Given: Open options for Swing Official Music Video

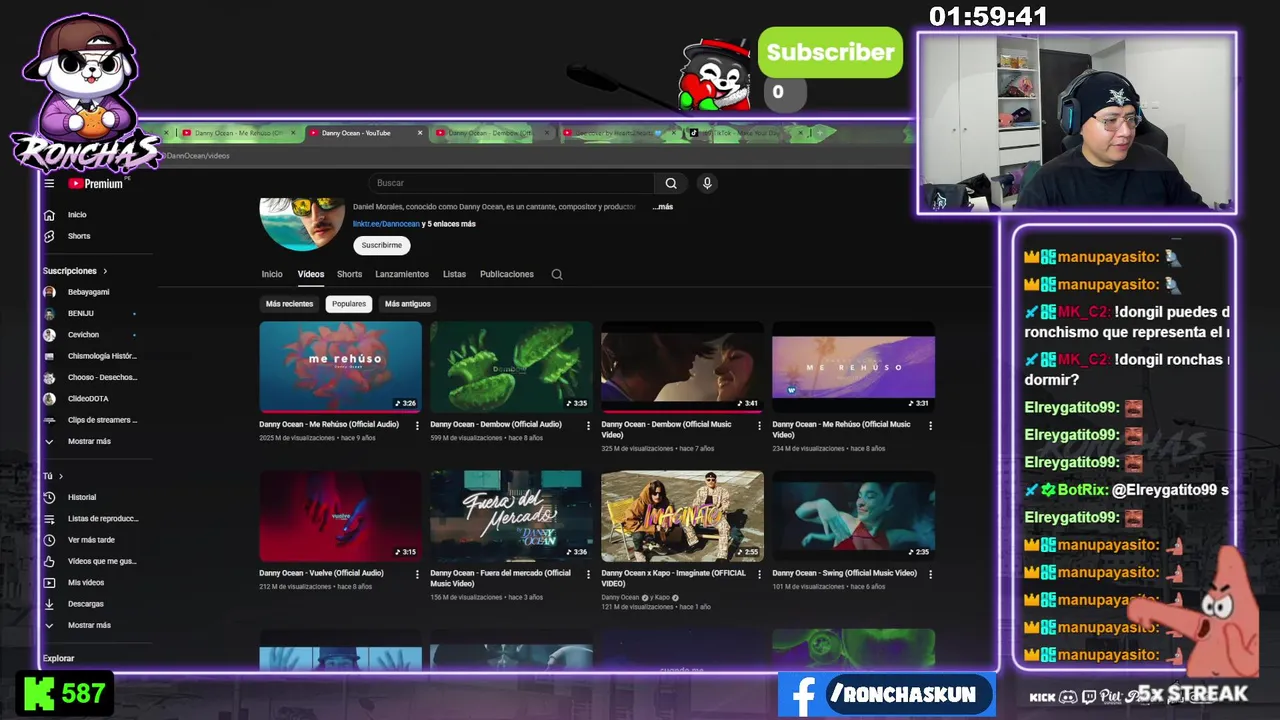Looking at the screenshot, I should tap(930, 574).
